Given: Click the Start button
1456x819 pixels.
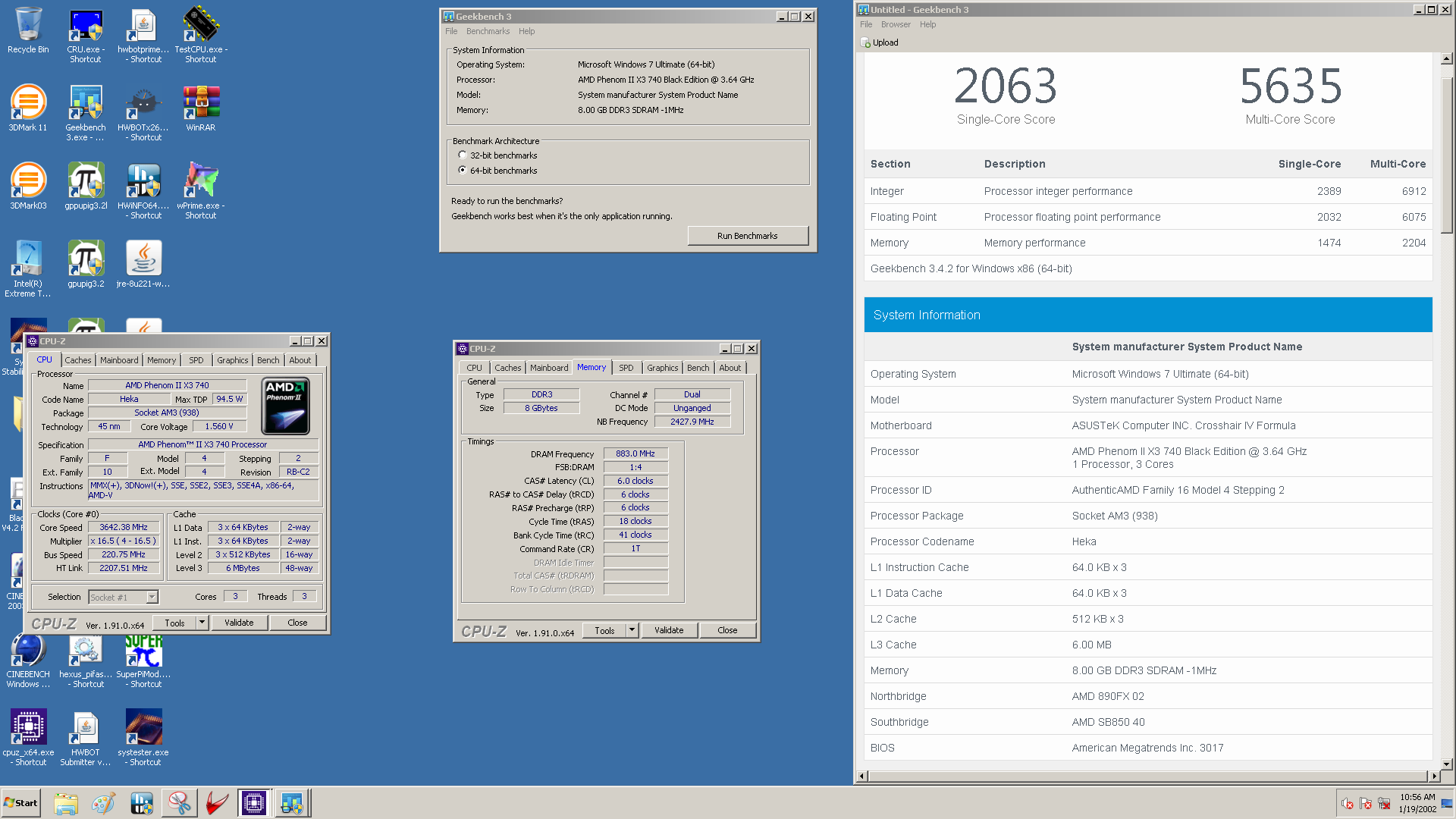Looking at the screenshot, I should 21,803.
